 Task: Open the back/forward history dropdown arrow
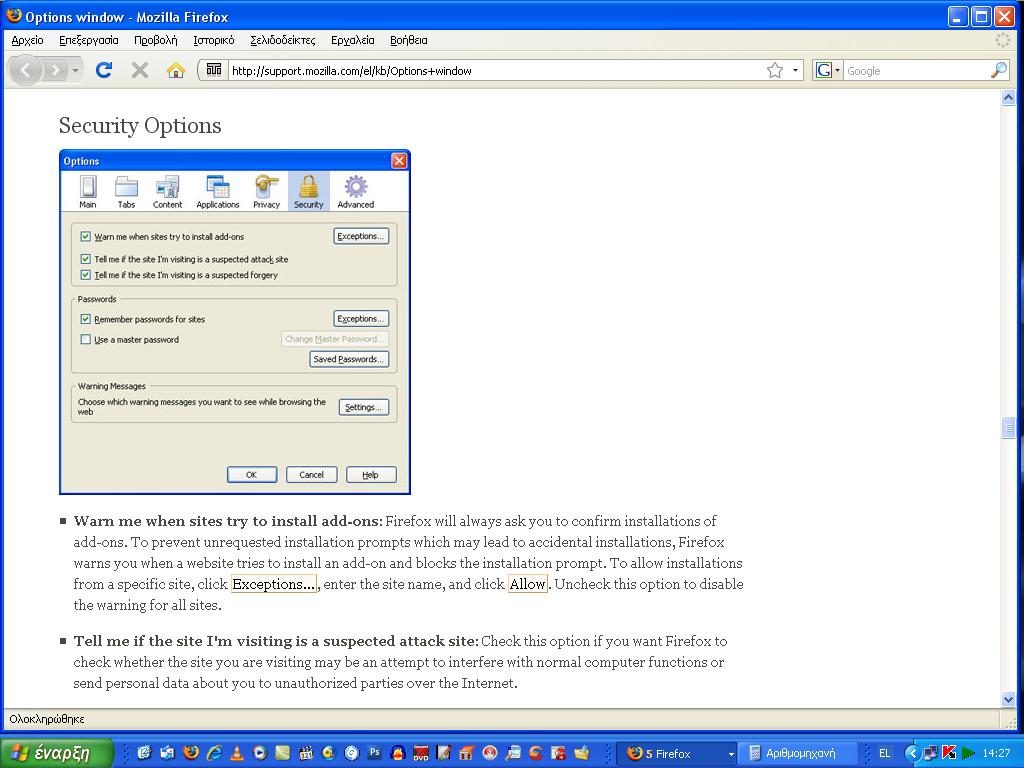coord(76,70)
